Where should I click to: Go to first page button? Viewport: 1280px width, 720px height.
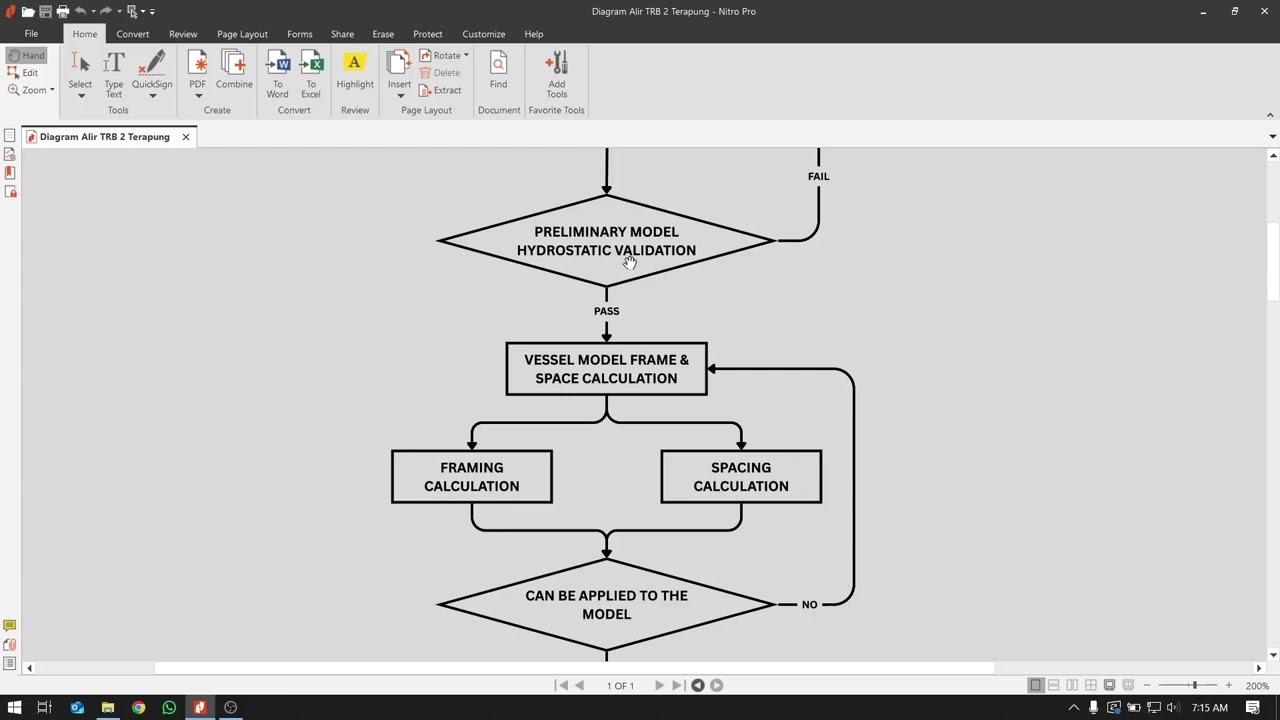pyautogui.click(x=562, y=685)
